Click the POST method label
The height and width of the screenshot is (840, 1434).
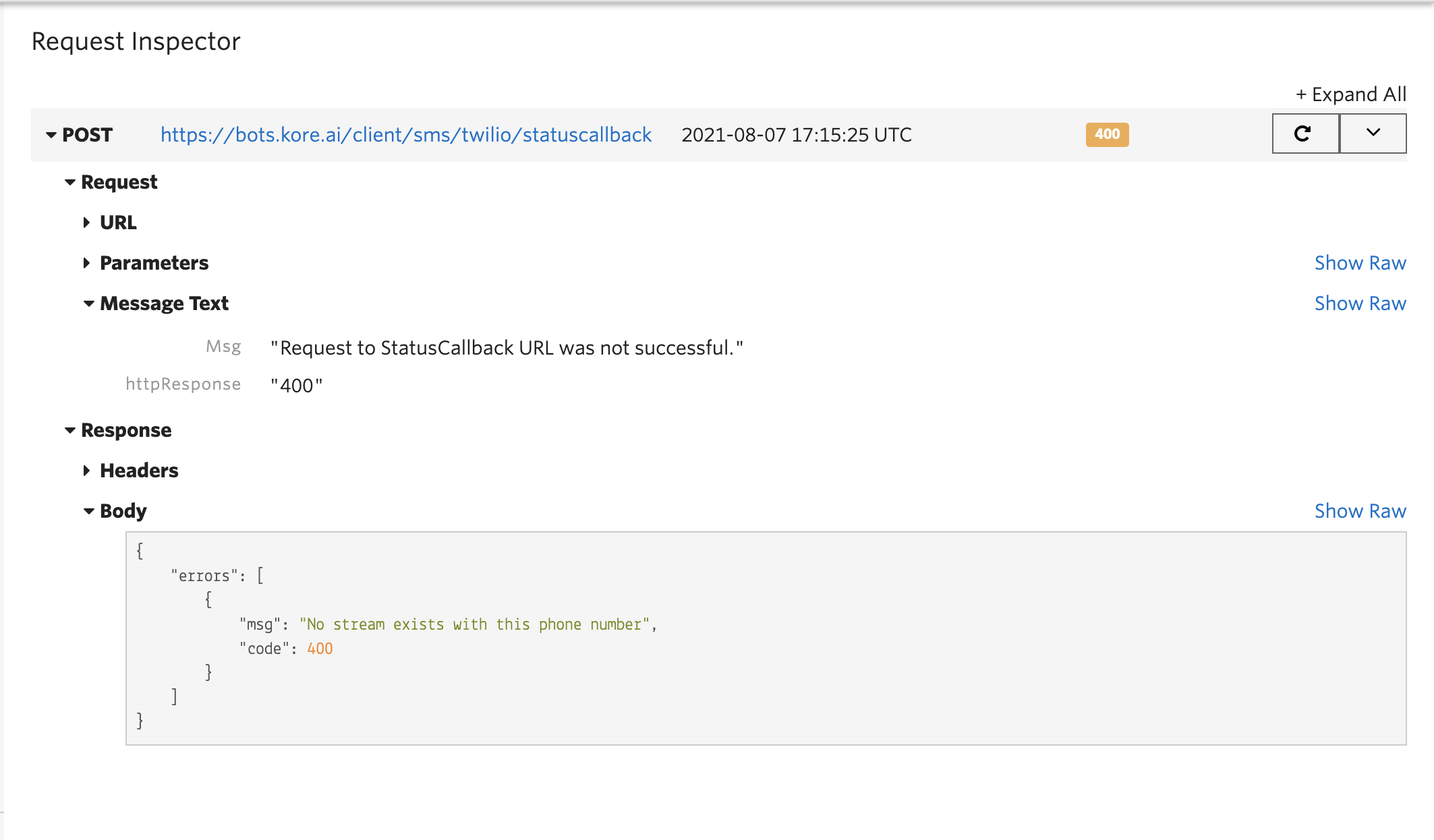tap(87, 135)
